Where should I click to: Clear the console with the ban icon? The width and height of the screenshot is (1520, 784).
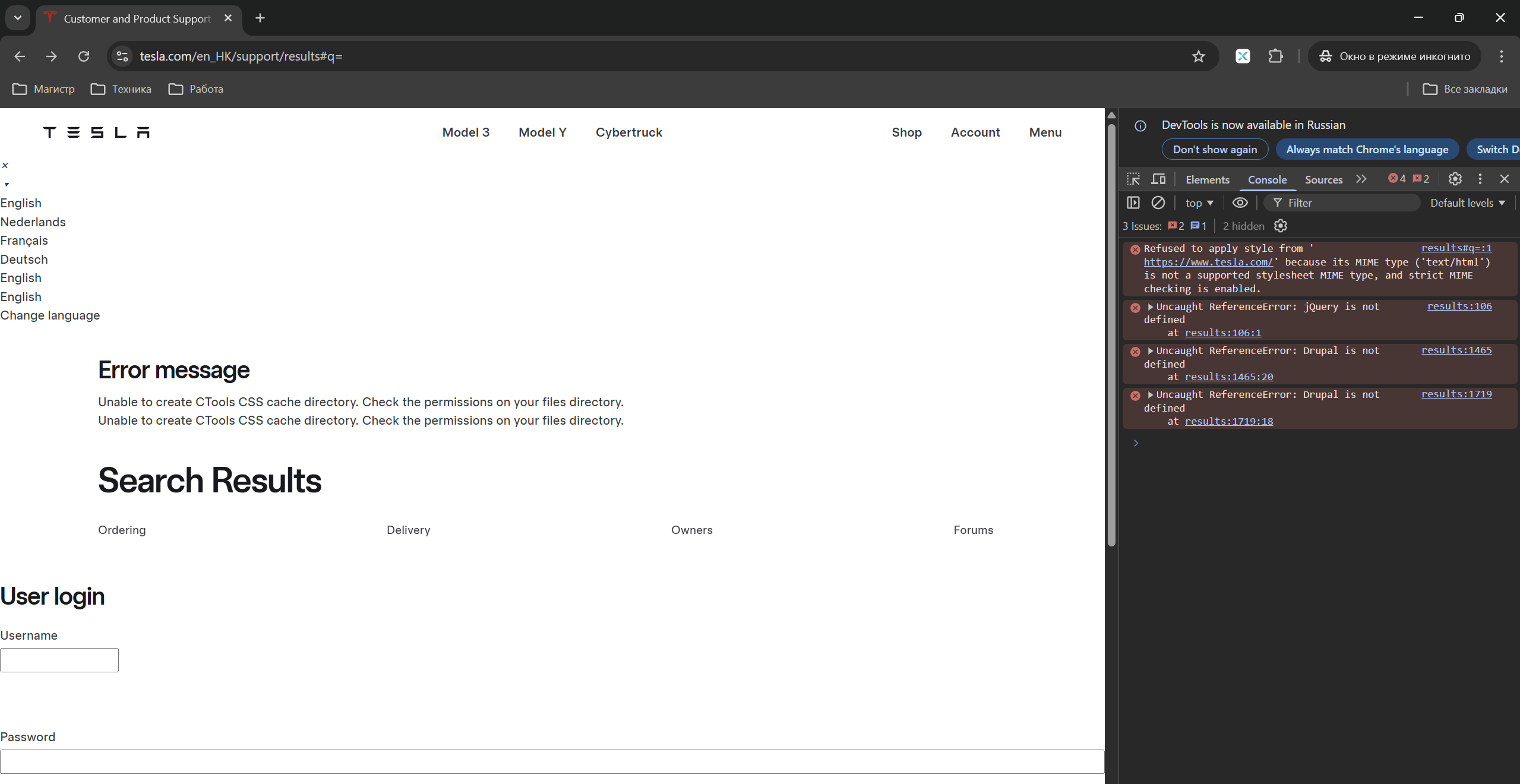1158,203
